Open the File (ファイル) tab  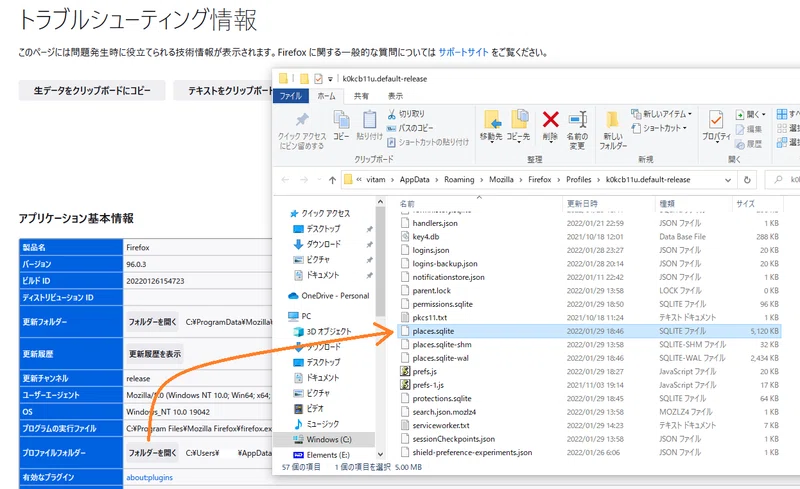[x=291, y=96]
